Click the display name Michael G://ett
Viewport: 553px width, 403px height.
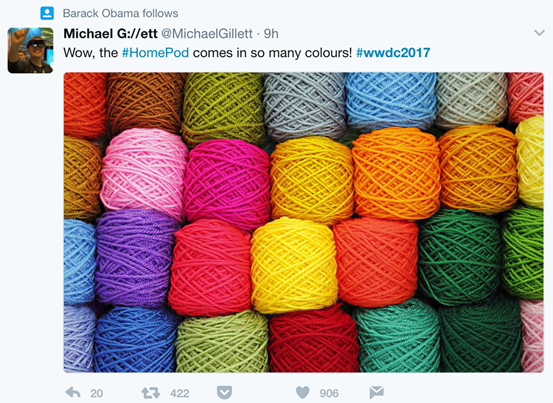[110, 33]
